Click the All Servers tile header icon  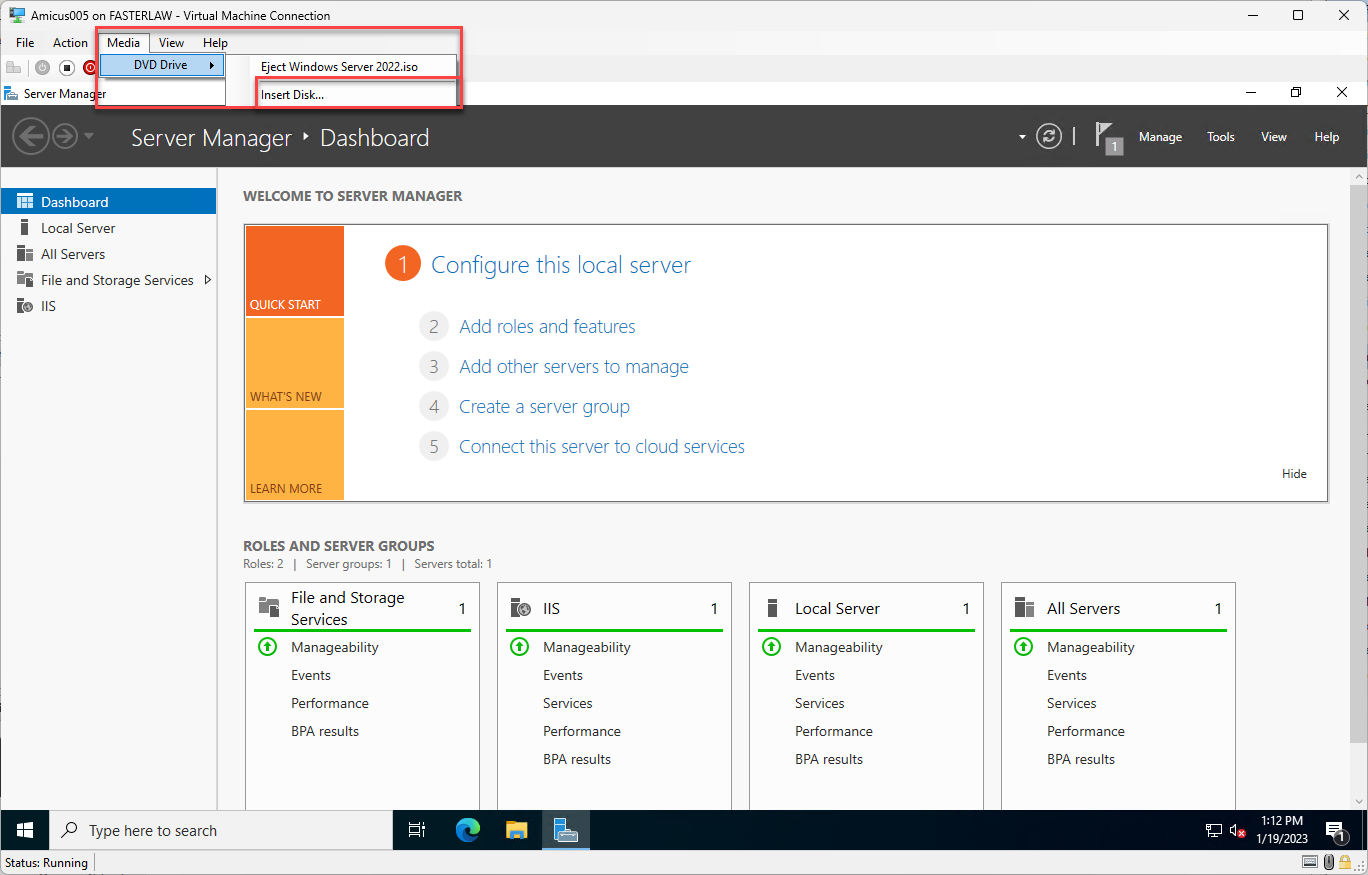1024,608
